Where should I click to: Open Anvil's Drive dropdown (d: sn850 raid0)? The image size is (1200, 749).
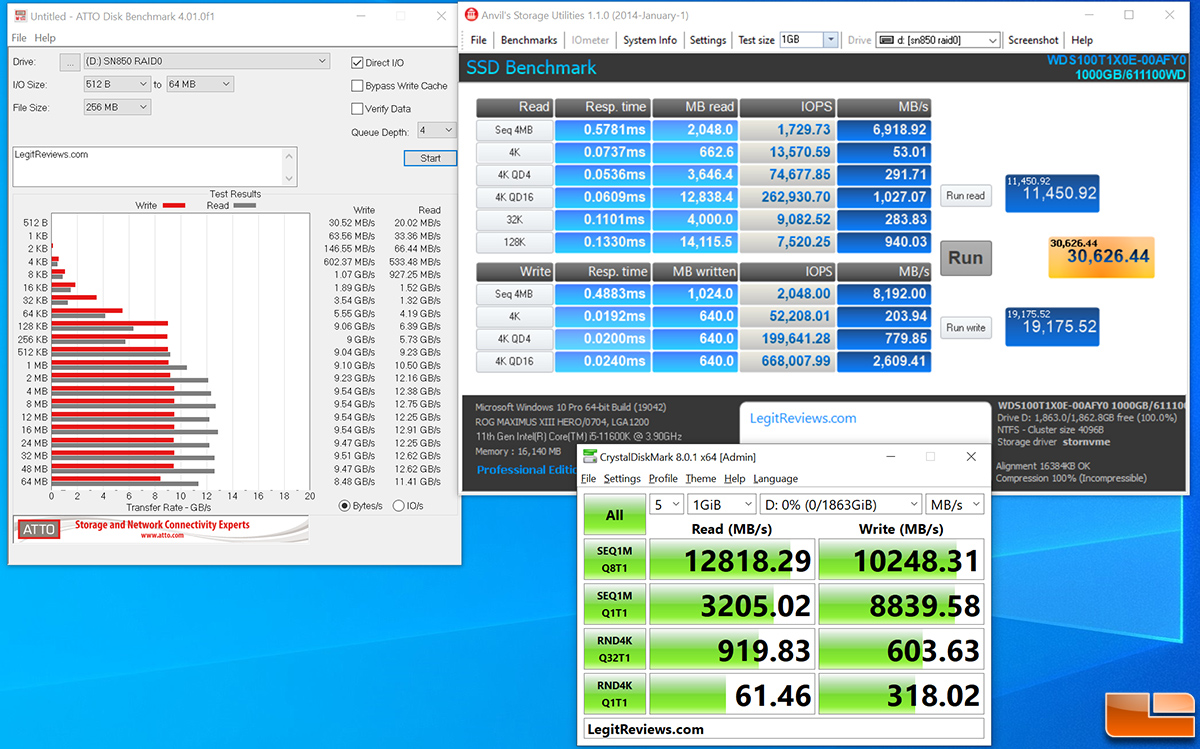point(938,40)
